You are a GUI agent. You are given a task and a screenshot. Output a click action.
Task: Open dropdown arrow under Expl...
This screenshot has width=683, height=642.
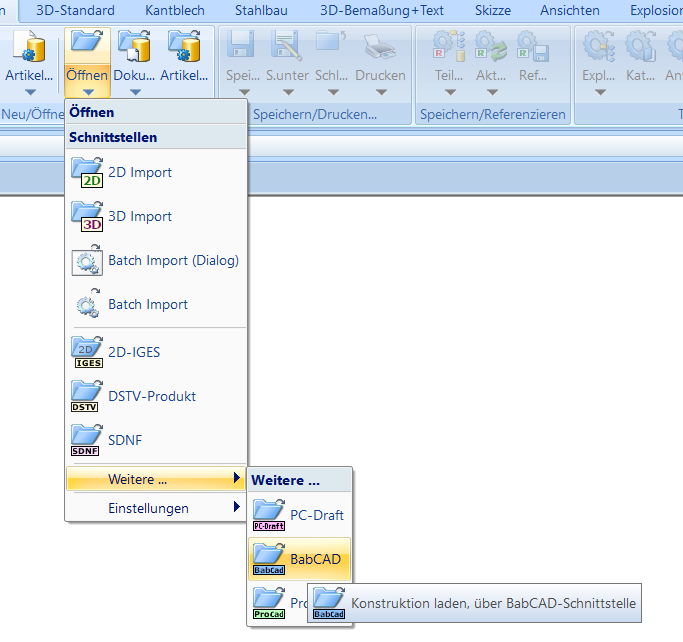[600, 92]
